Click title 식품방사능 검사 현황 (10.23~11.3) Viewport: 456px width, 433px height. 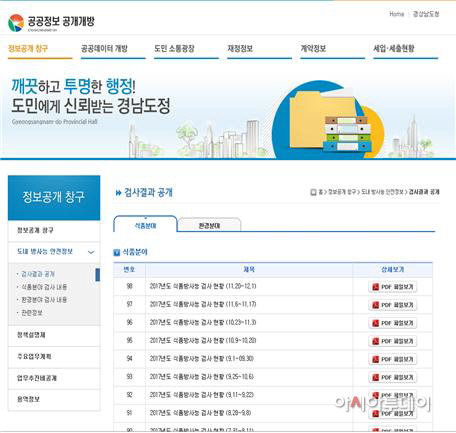[x=203, y=322]
